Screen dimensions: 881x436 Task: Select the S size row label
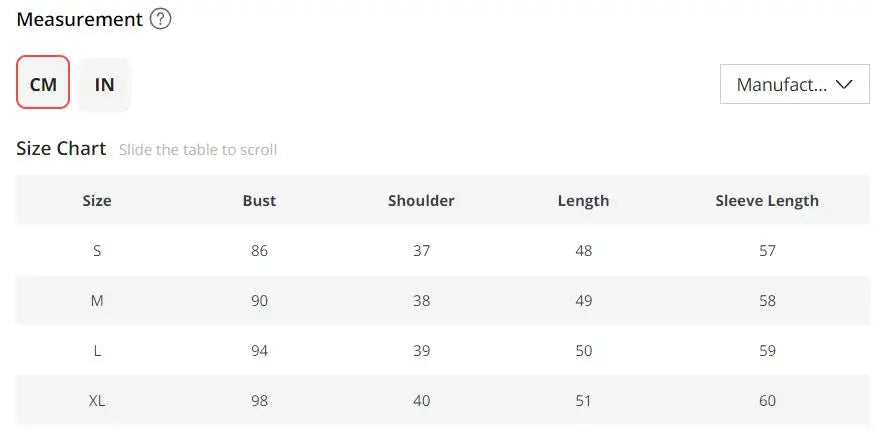(97, 250)
